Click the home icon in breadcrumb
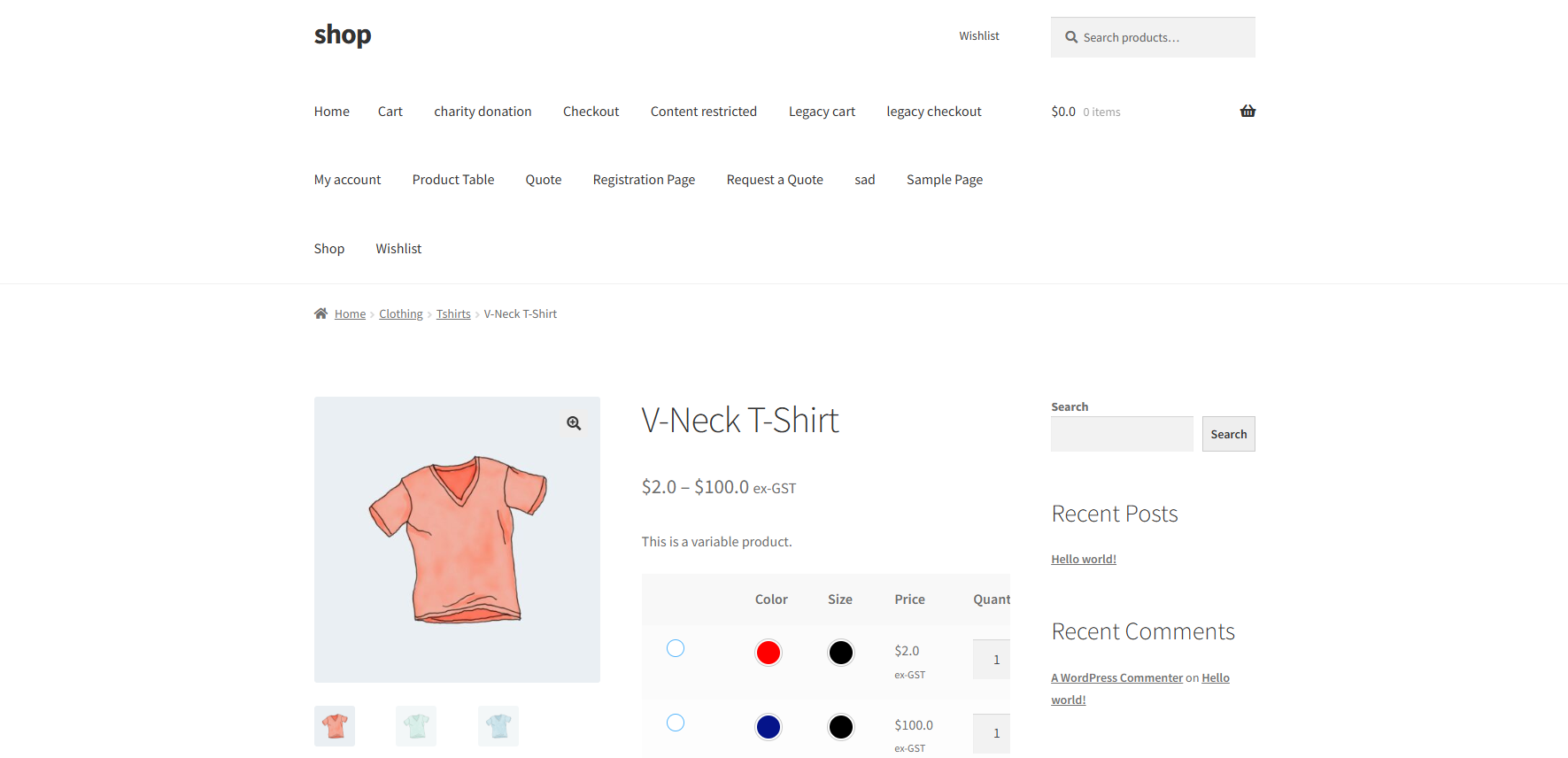Screen dimensions: 1568x758 [321, 313]
